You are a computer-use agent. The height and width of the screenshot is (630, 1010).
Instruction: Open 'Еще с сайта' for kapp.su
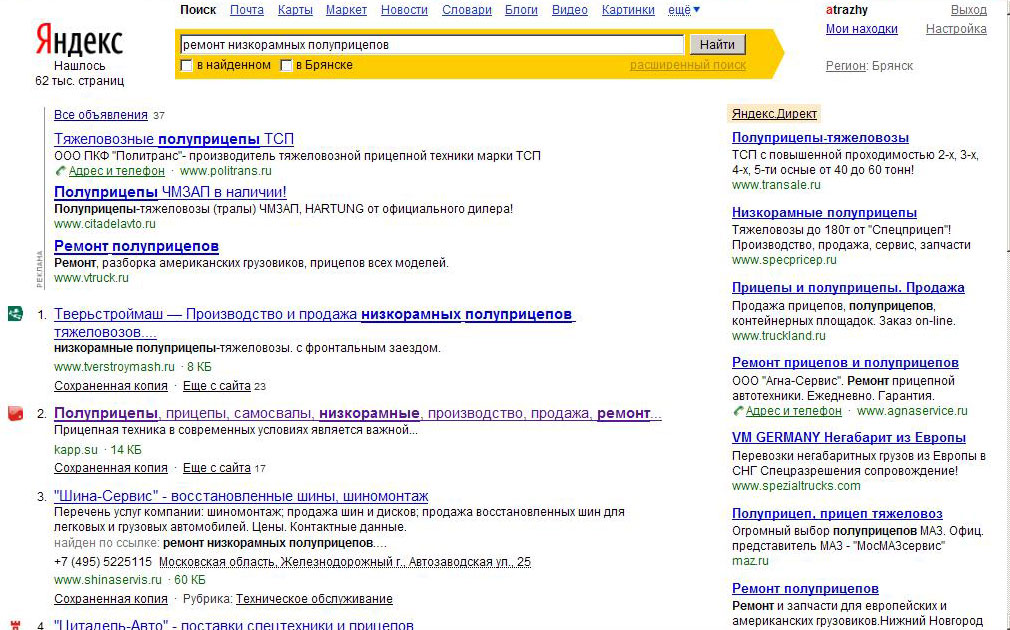(216, 468)
